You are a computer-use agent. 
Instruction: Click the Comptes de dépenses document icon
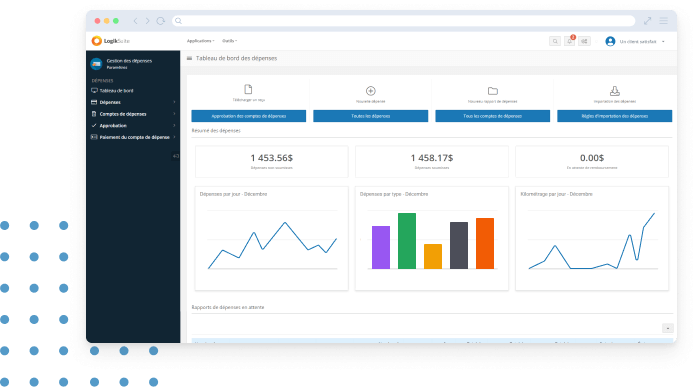[94, 114]
